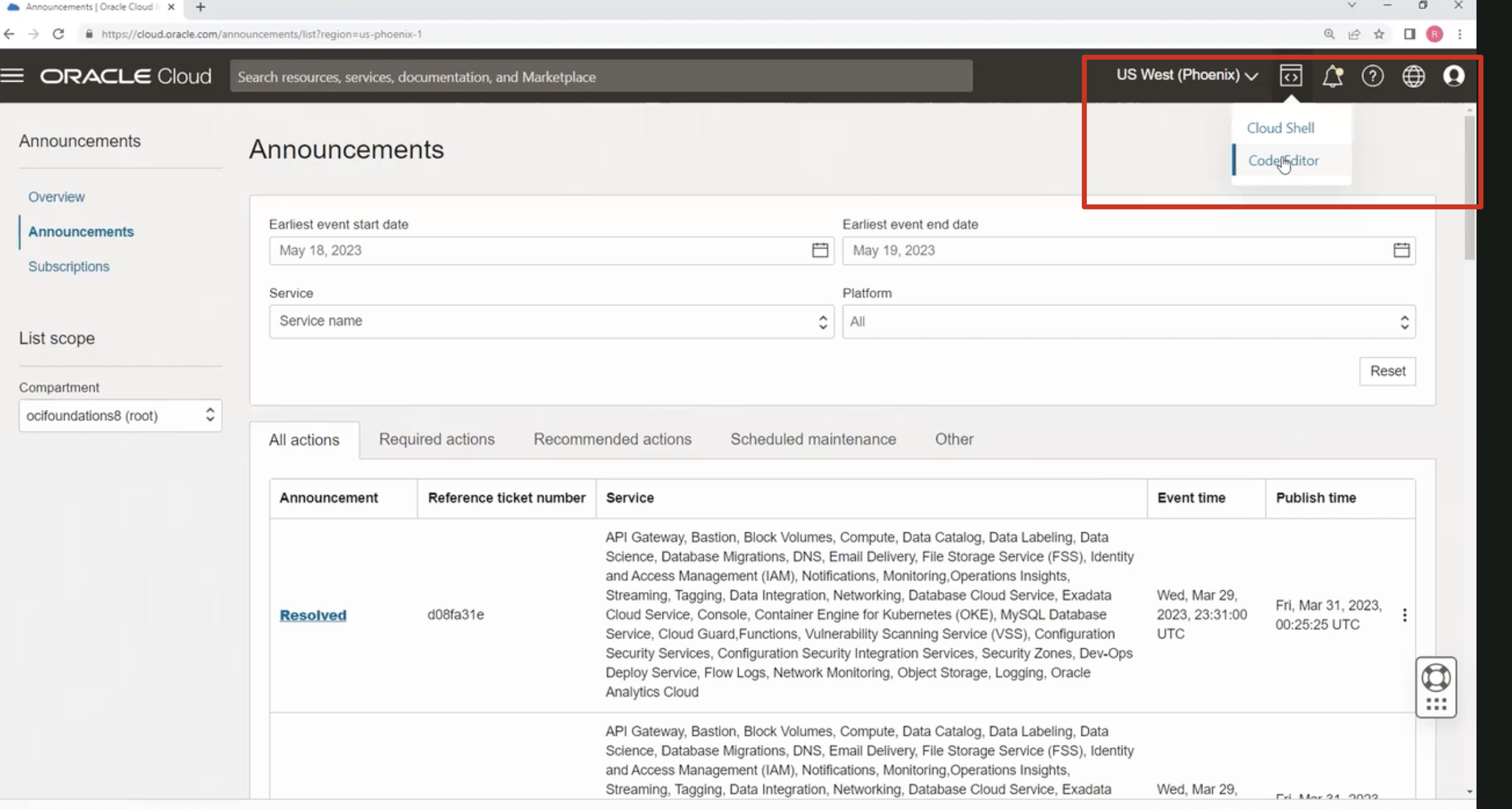Open the notifications bell icon
Screen dimensions: 1512x809
pyautogui.click(x=1332, y=76)
